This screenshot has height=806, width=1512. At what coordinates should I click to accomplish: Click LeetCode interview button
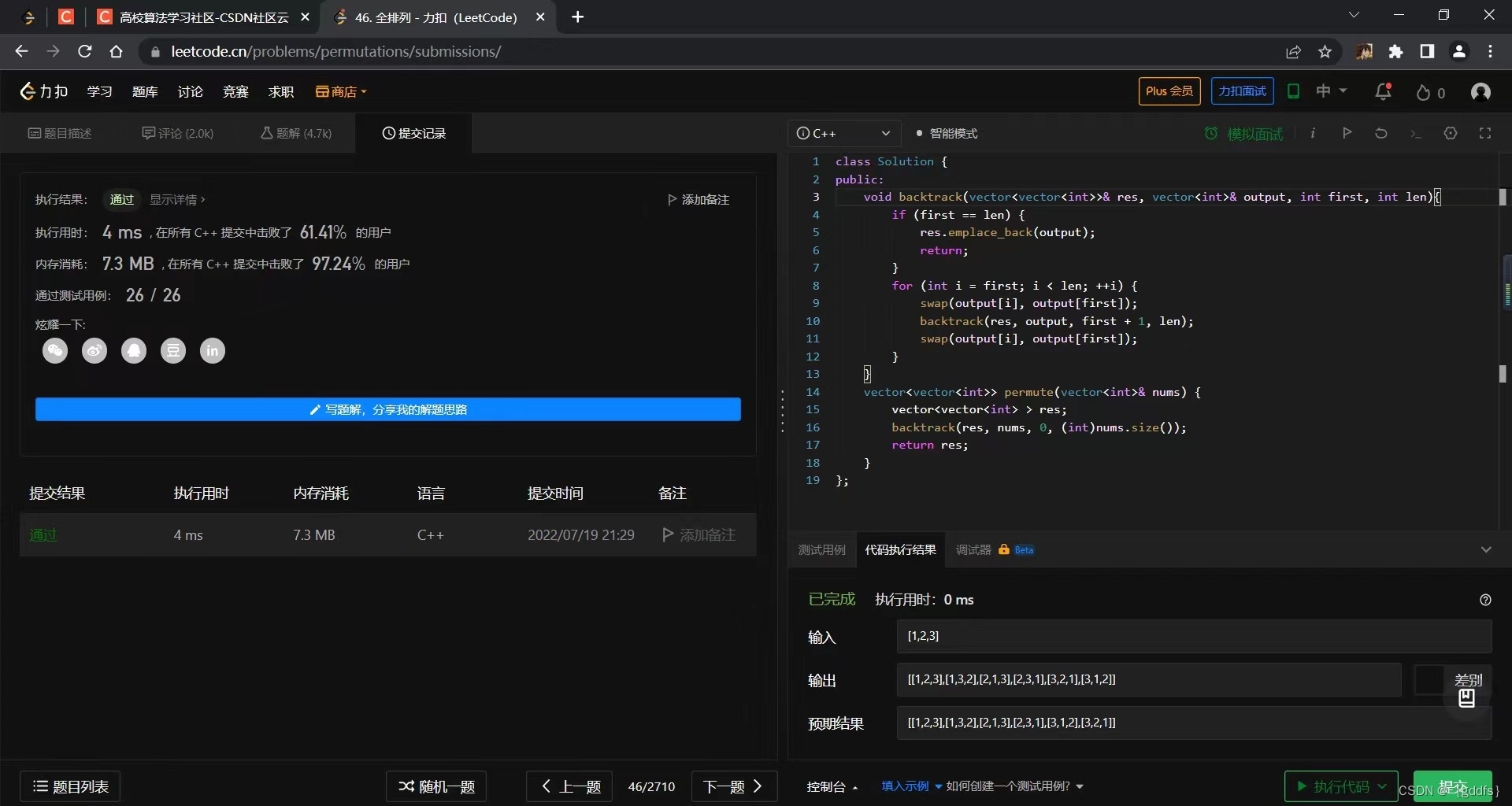(1243, 91)
